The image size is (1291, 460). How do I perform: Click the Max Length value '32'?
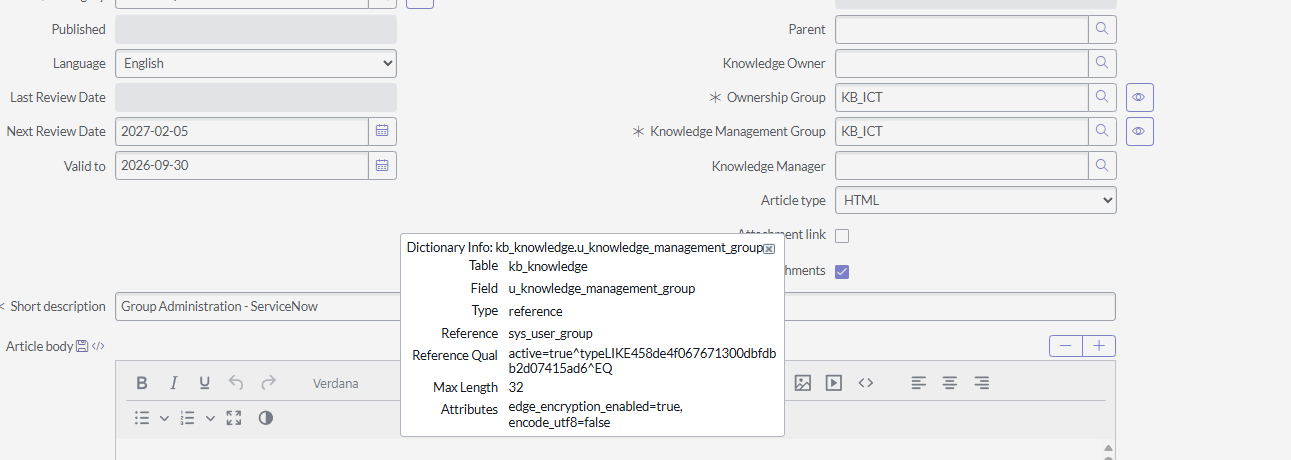pos(516,387)
